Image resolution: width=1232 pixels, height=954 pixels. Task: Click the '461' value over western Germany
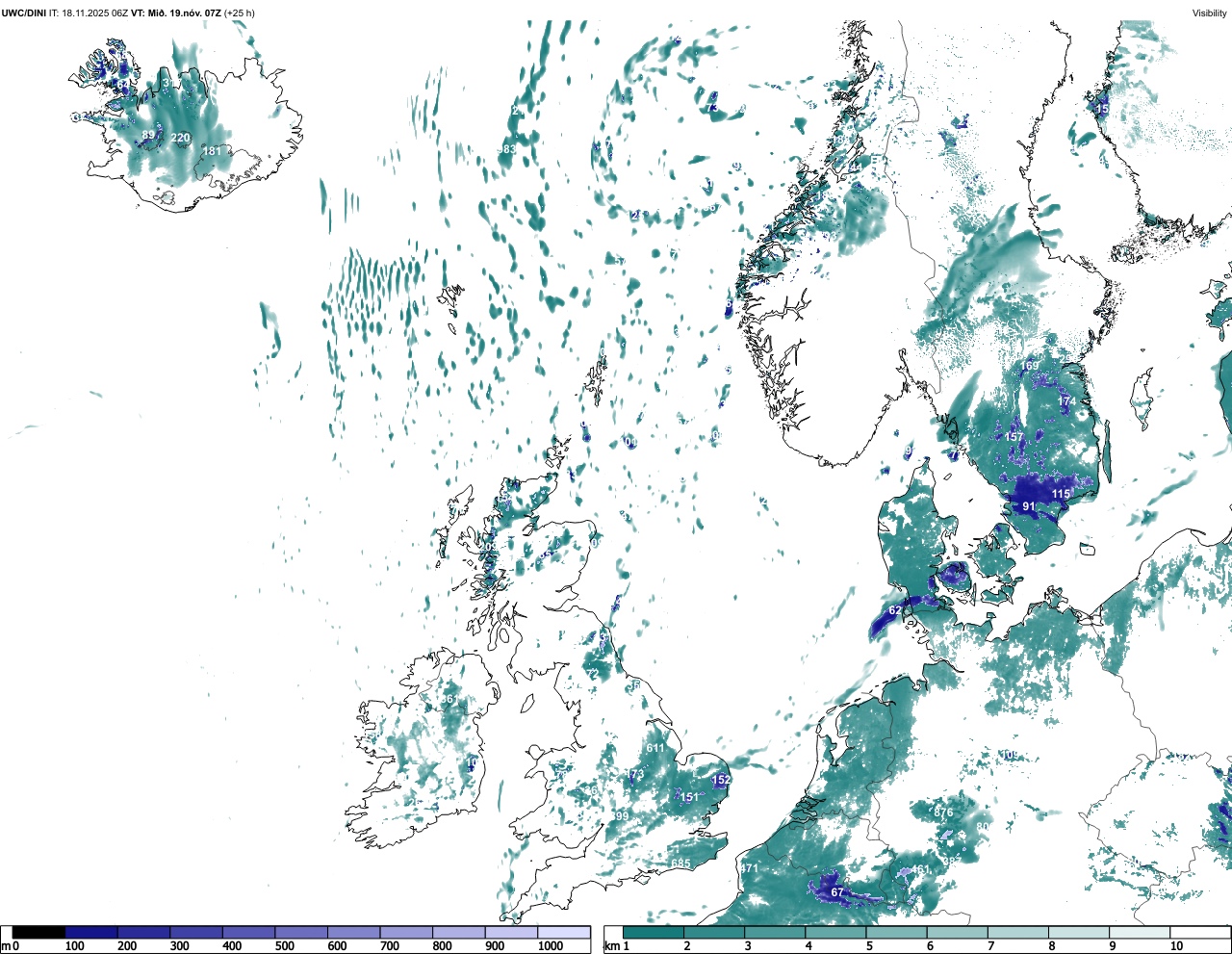click(921, 870)
